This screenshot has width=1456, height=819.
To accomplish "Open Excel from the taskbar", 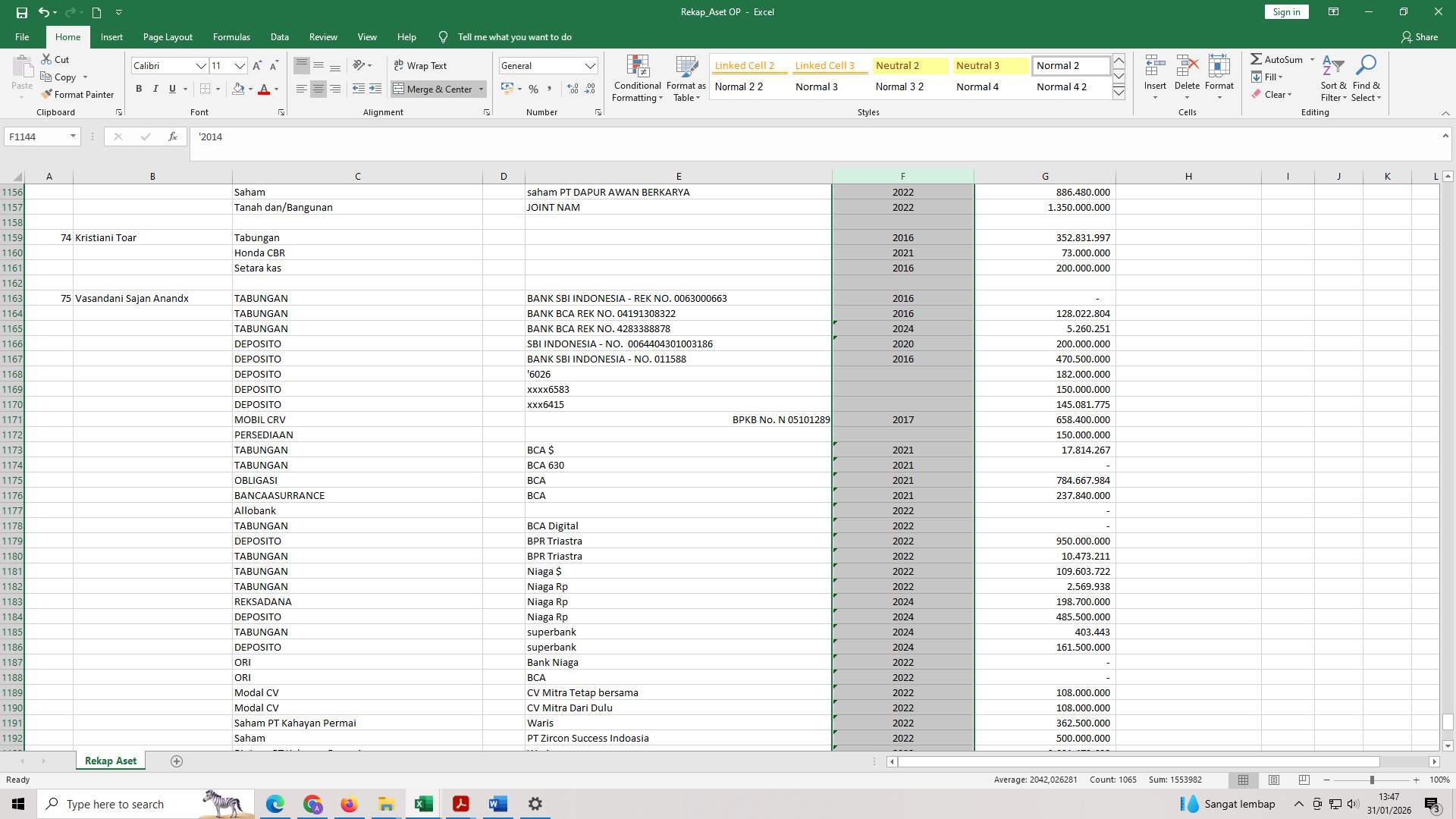I will (422, 803).
